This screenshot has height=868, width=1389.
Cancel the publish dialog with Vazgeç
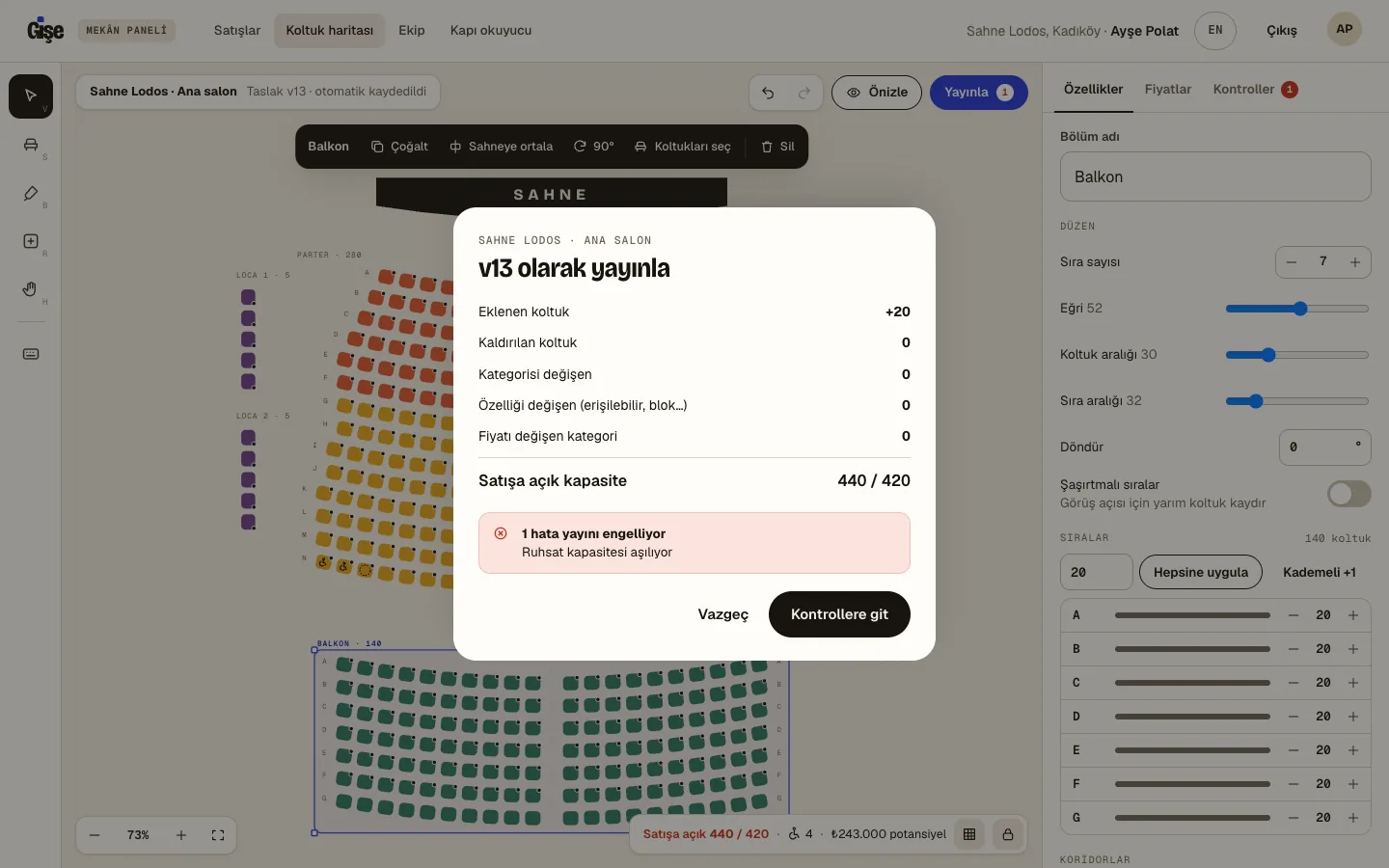[723, 614]
